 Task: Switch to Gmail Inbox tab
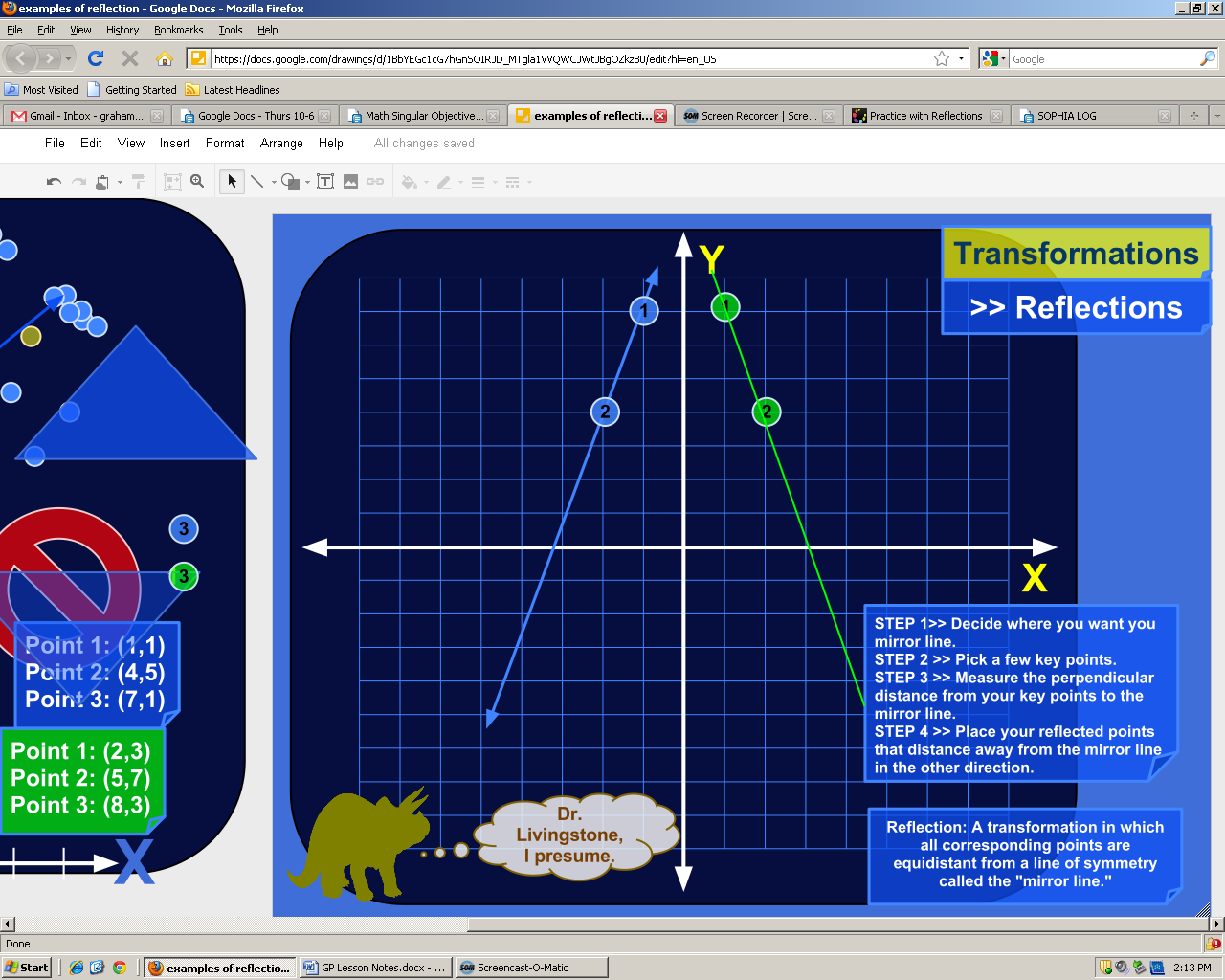point(85,116)
